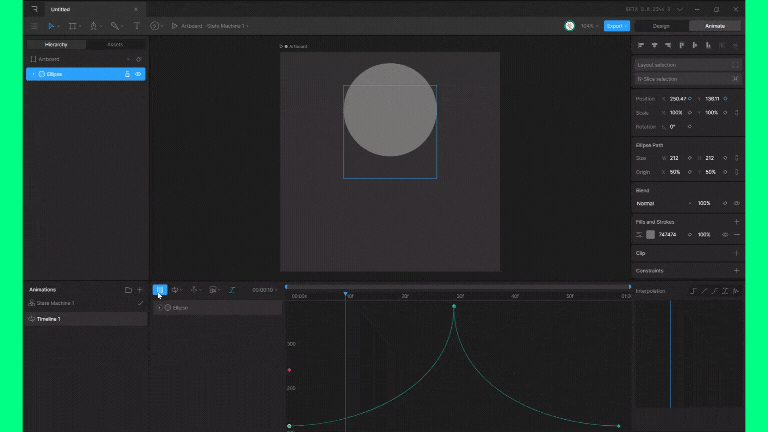Image resolution: width=768 pixels, height=432 pixels.
Task: Select the Text tool
Action: point(137,26)
